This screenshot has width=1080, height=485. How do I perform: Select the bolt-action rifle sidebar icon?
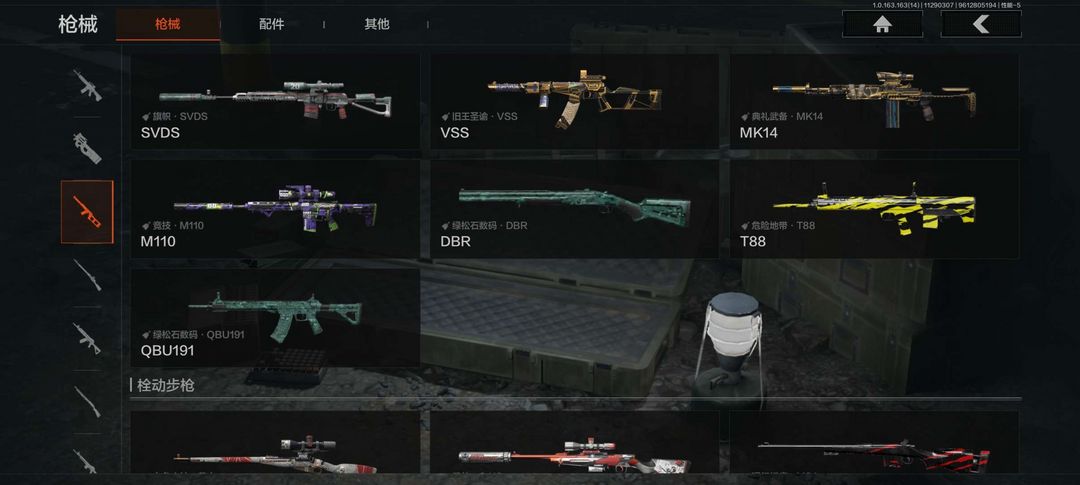87,275
